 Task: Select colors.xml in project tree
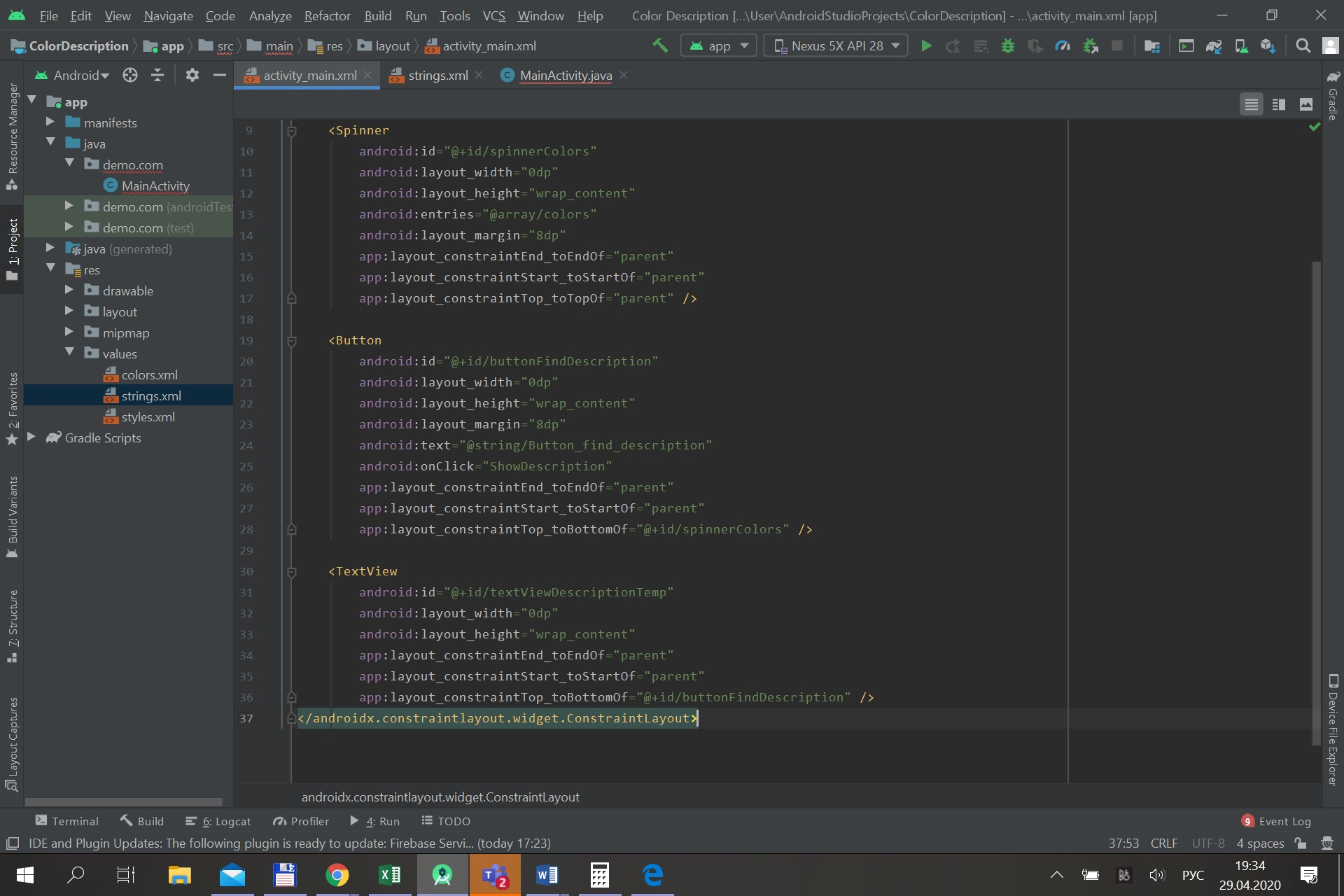149,374
